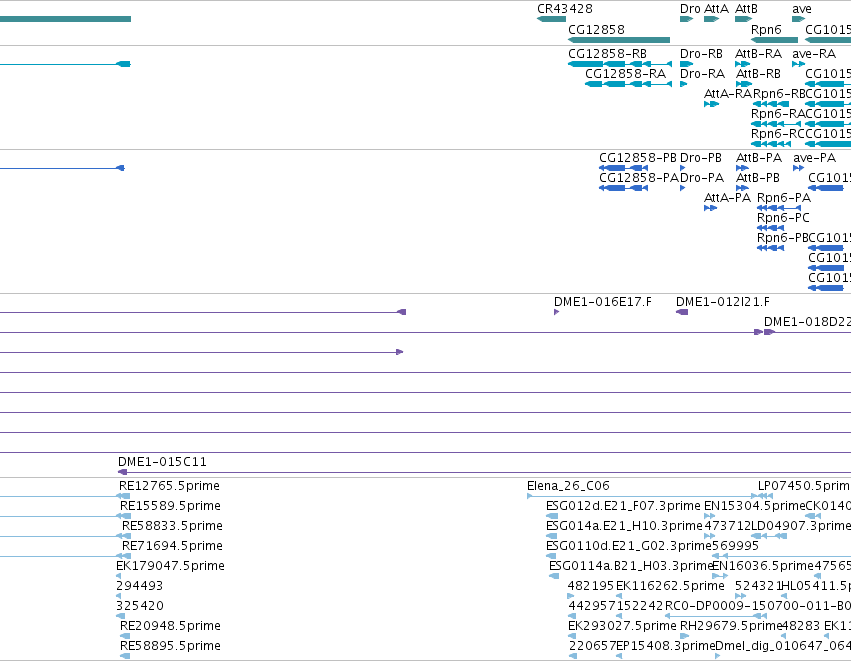The width and height of the screenshot is (851, 661).
Task: Select EST RH29679.5prime
Action: coord(731,626)
